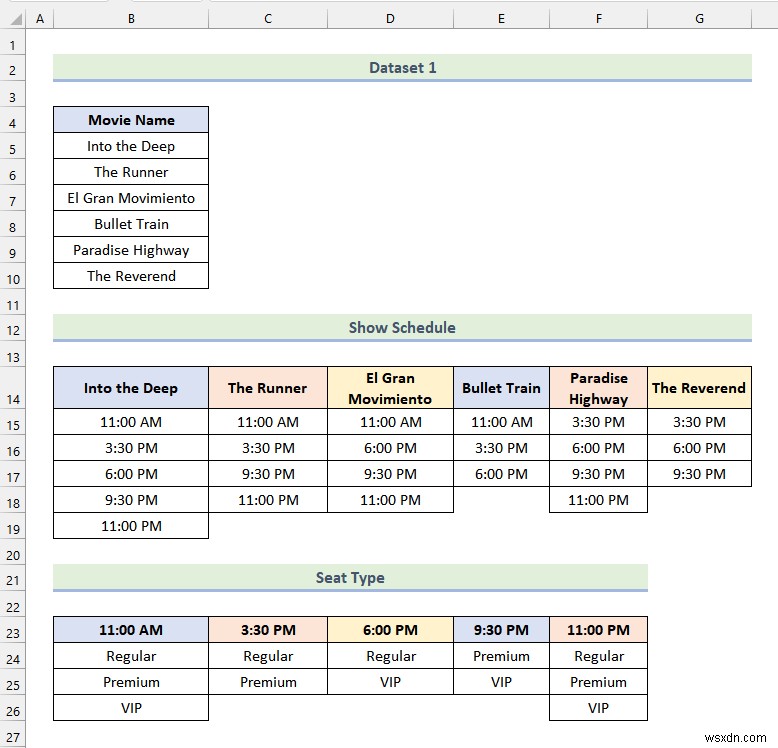
Task: Select 11:00 PM under Into the Deep
Action: (x=131, y=526)
